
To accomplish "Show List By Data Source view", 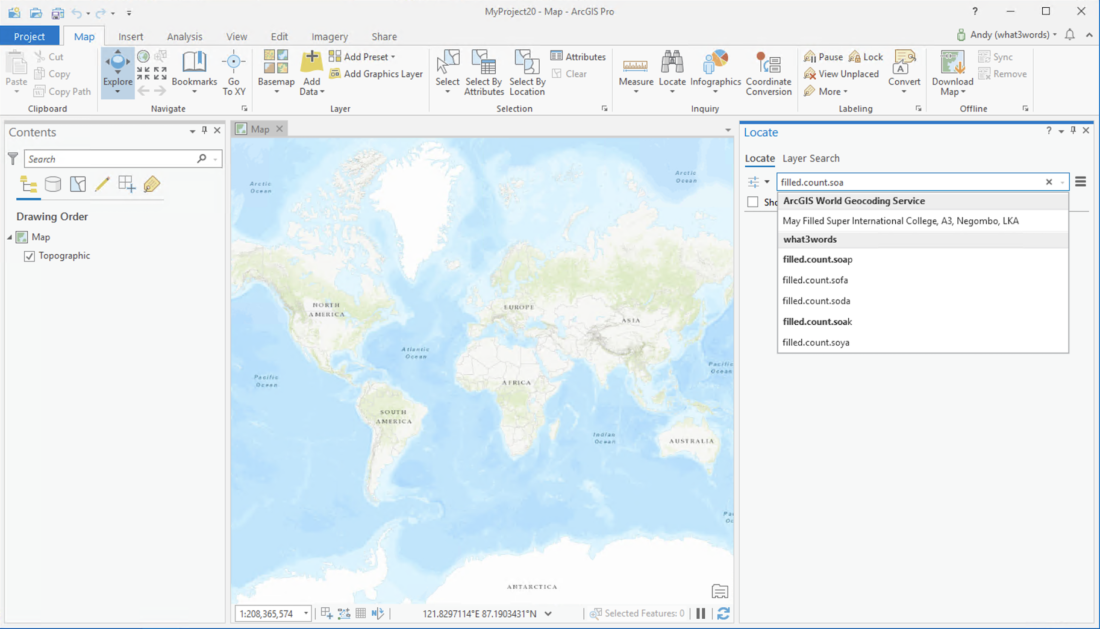I will [53, 184].
